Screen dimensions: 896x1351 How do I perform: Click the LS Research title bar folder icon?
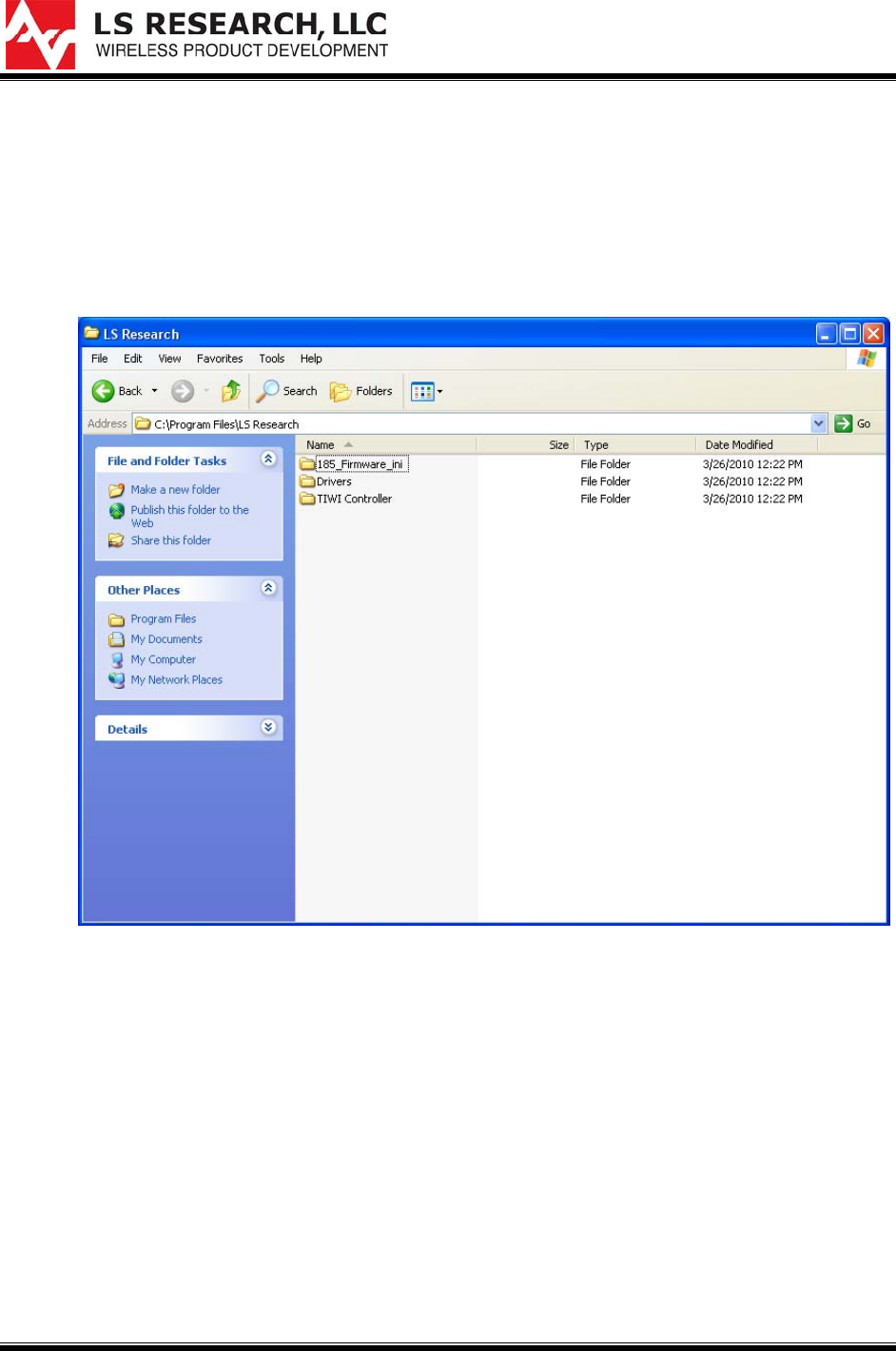coord(91,333)
